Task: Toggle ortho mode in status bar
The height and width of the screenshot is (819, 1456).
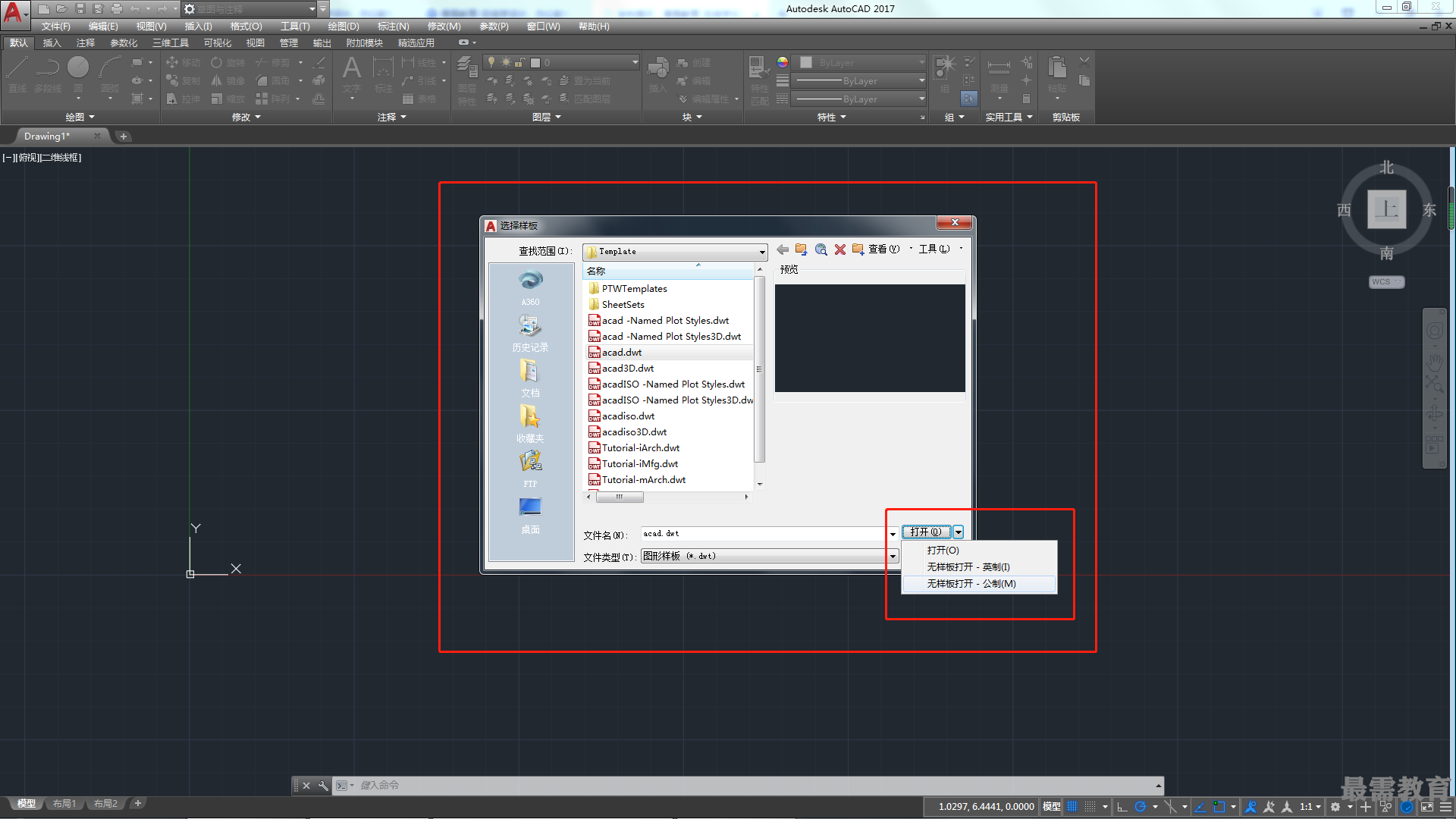Action: (x=1122, y=807)
